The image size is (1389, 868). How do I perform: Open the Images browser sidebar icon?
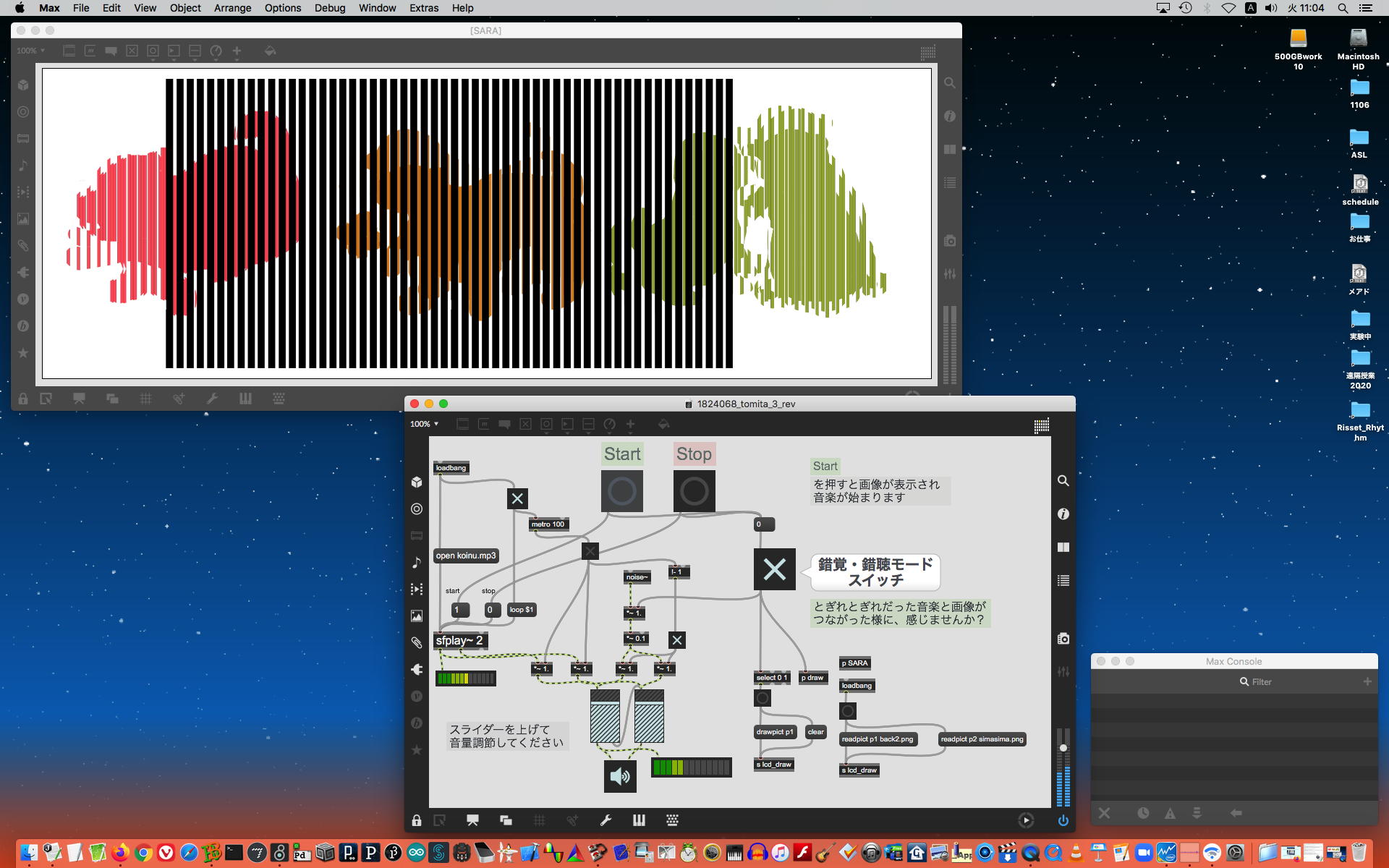(x=417, y=616)
